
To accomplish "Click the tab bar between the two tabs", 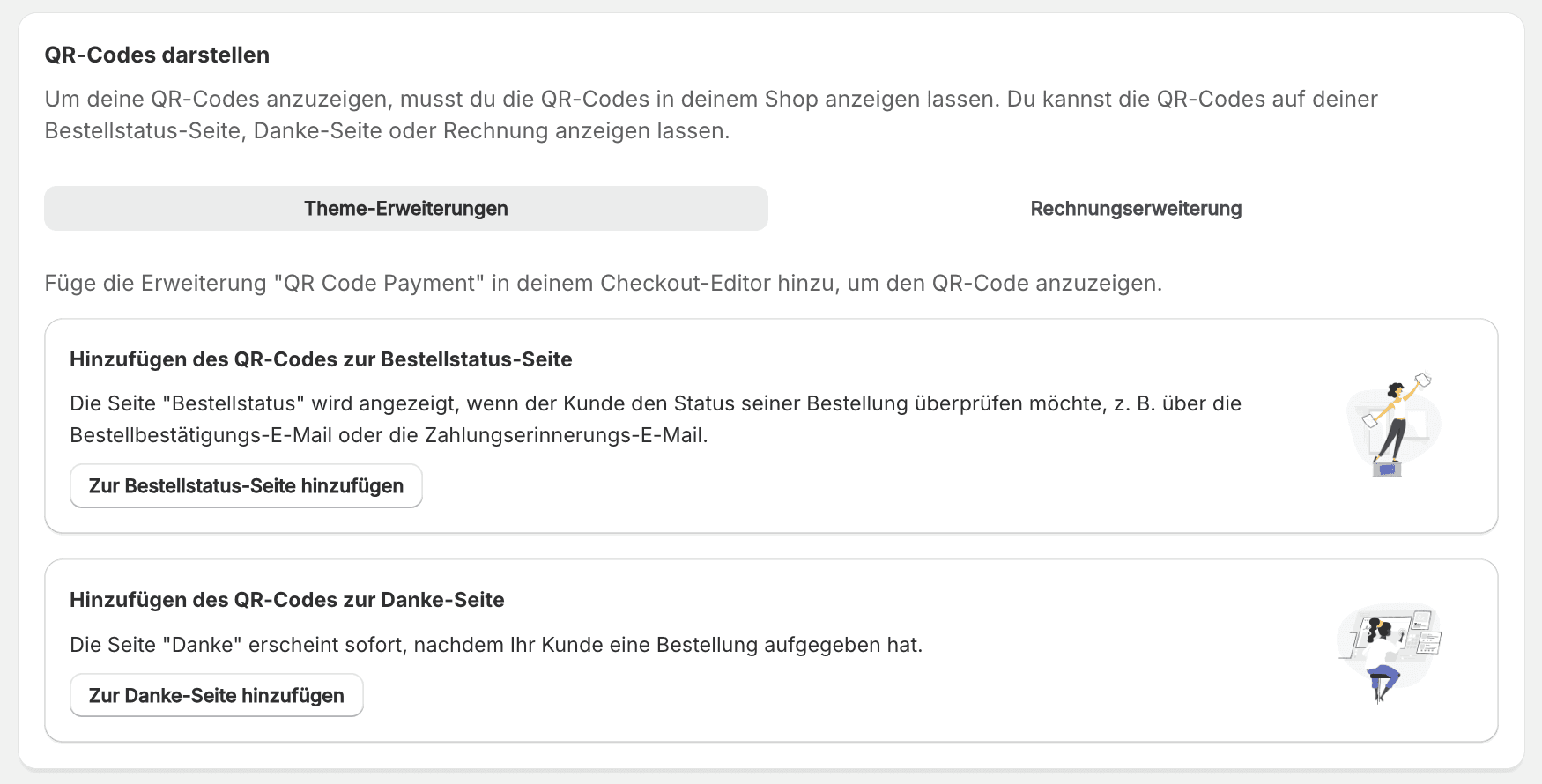I will (899, 208).
